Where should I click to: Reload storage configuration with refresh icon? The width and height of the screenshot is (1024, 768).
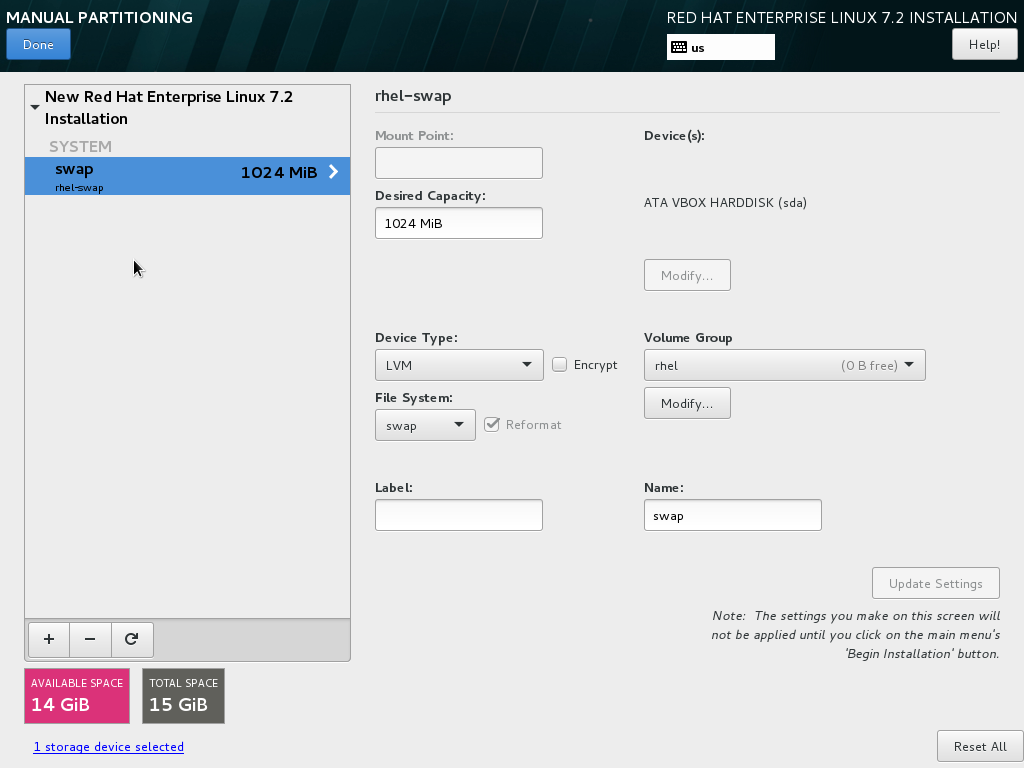click(132, 639)
